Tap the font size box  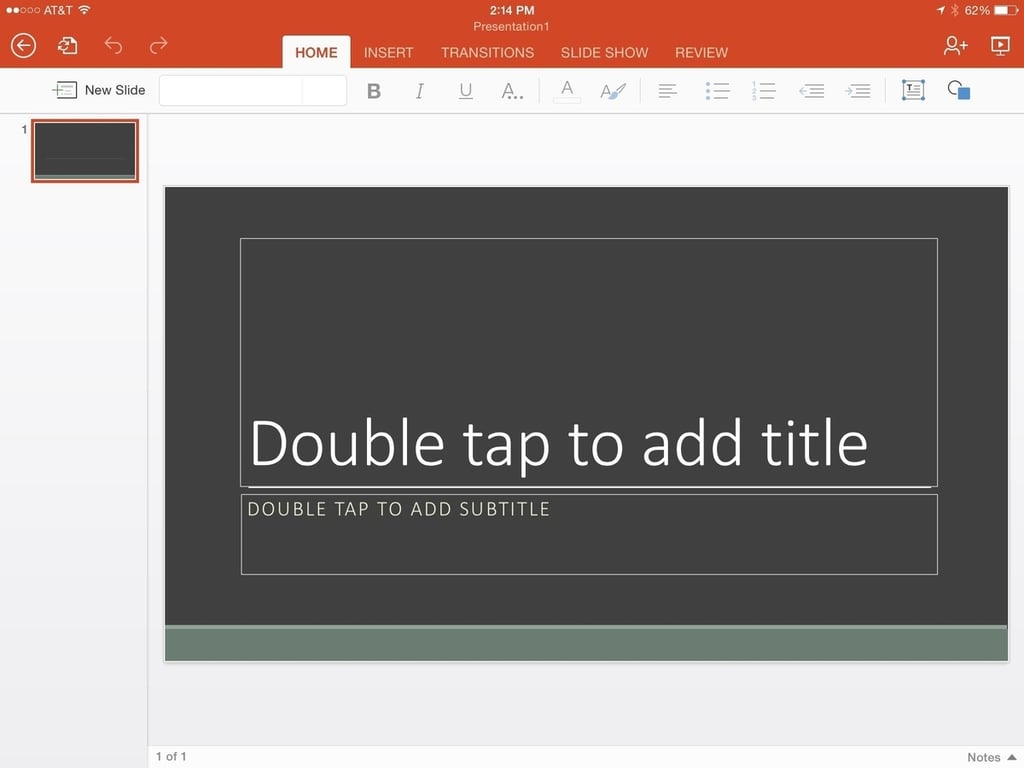point(324,91)
